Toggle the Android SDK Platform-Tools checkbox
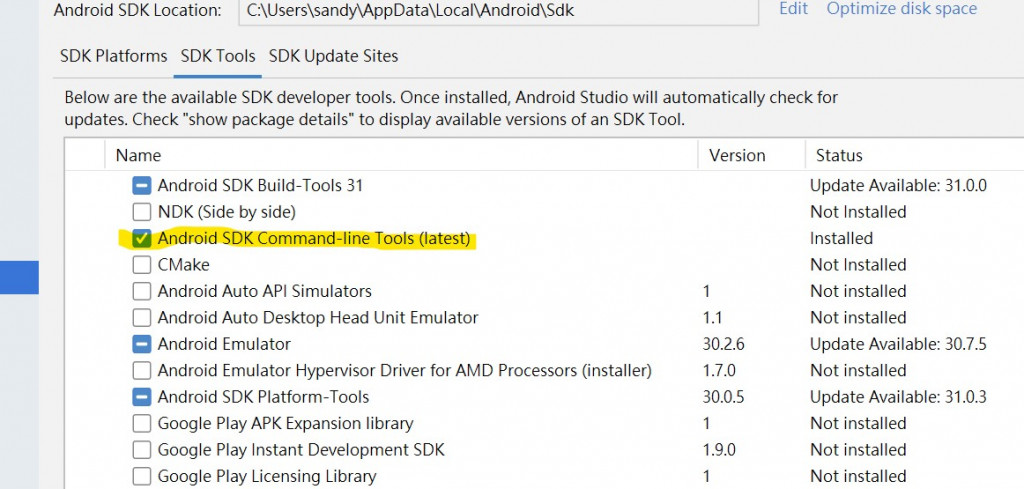The image size is (1024, 489). coord(142,397)
